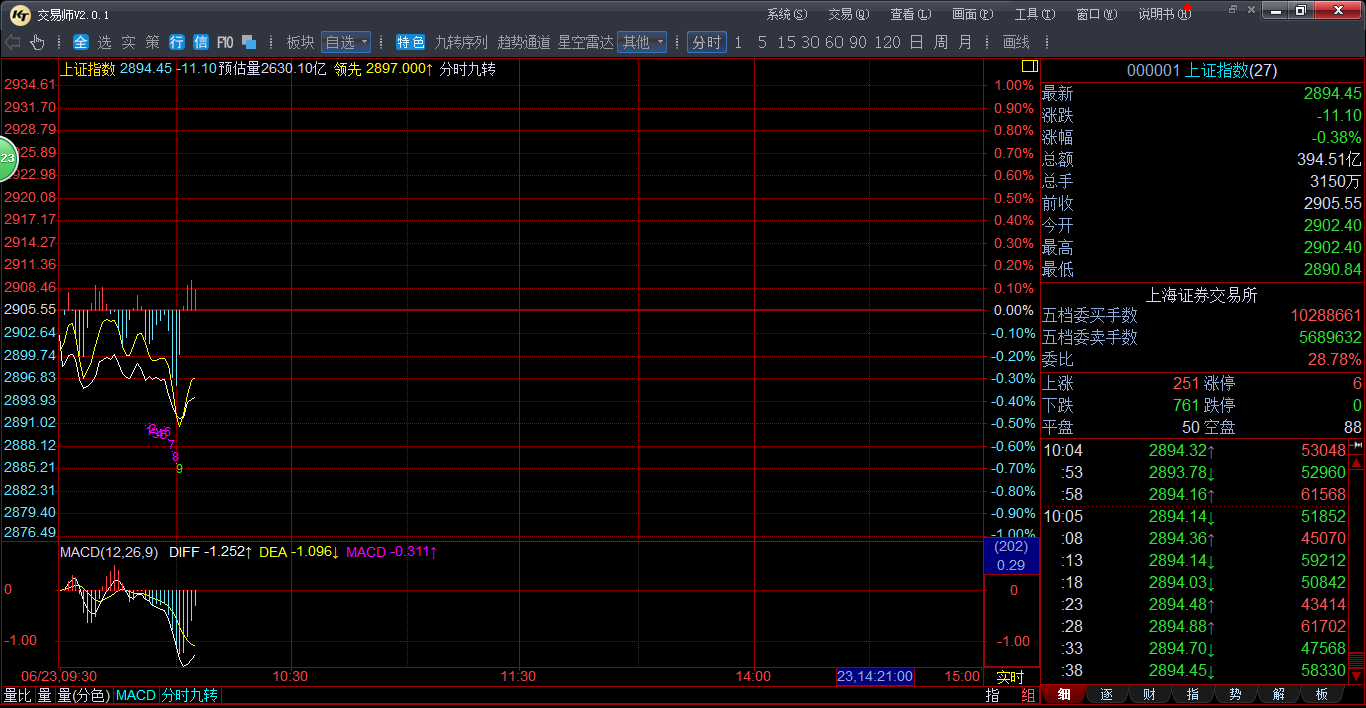Click the 九转序列 button
Viewport: 1366px width, 708px height.
(x=461, y=42)
